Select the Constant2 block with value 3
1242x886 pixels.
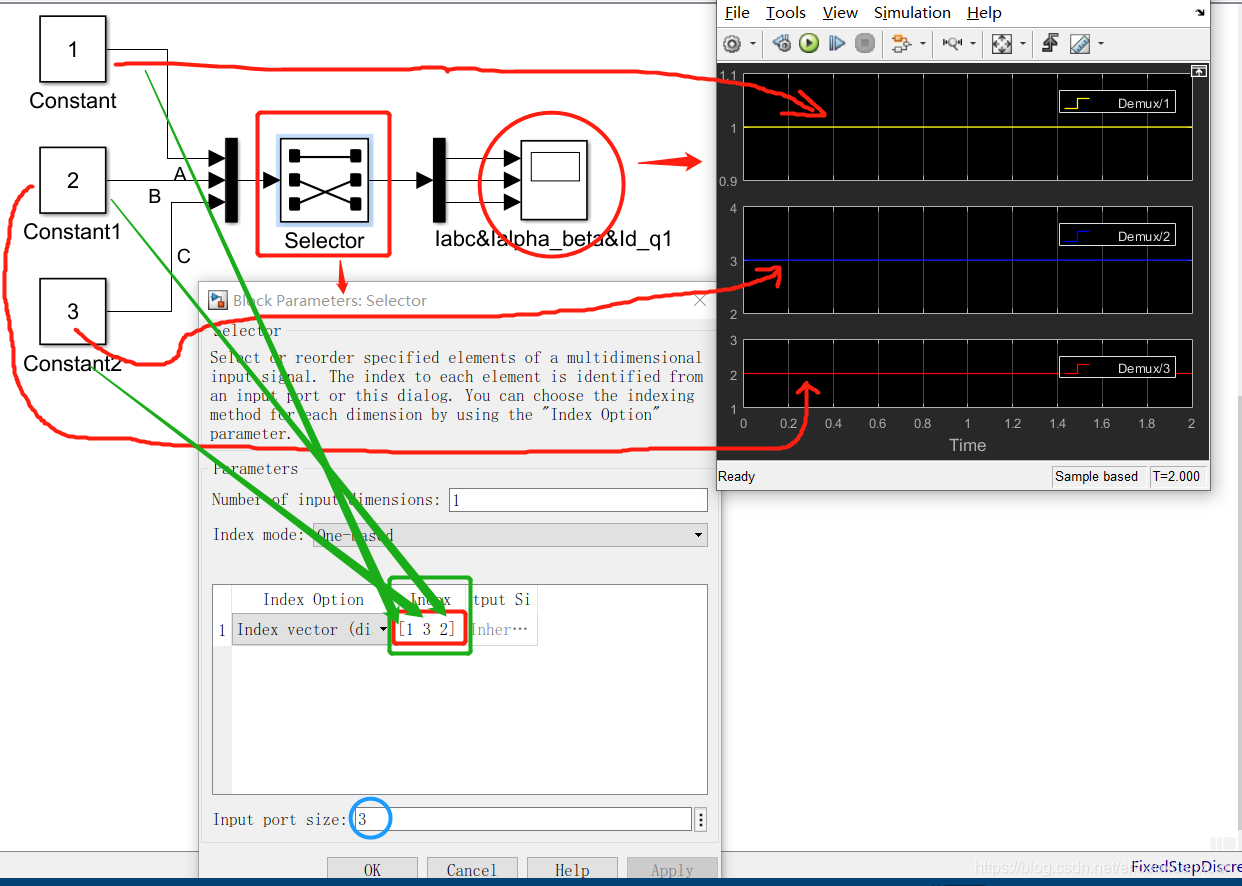tap(73, 312)
